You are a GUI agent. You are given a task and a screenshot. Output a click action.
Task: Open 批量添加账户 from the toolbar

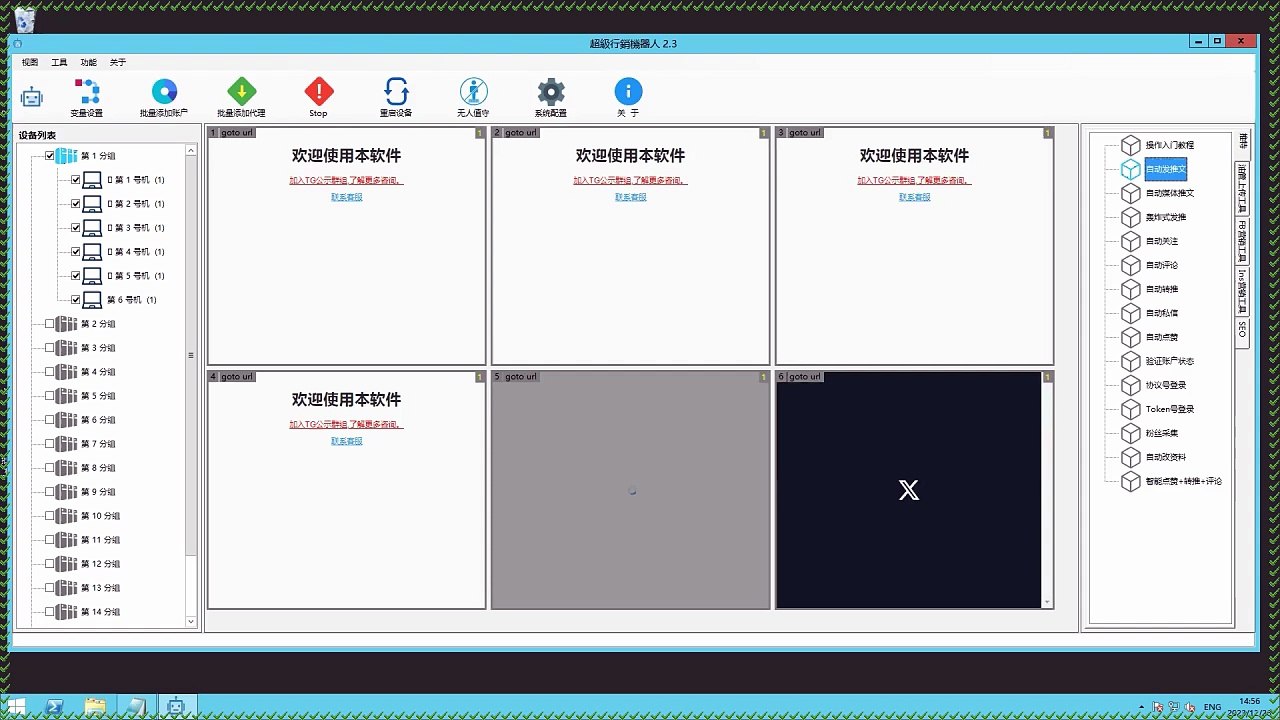point(164,92)
